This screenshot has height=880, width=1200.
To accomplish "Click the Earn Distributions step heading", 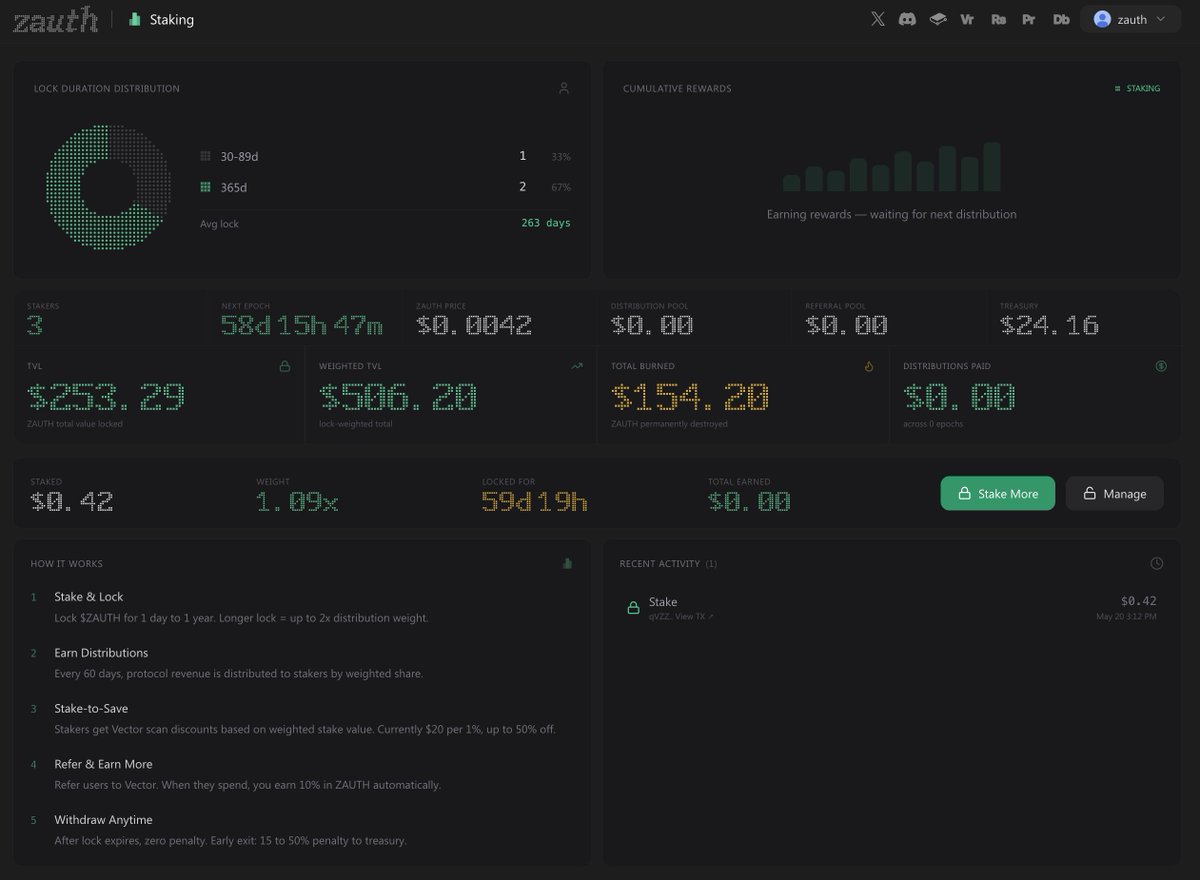I will (x=101, y=653).
